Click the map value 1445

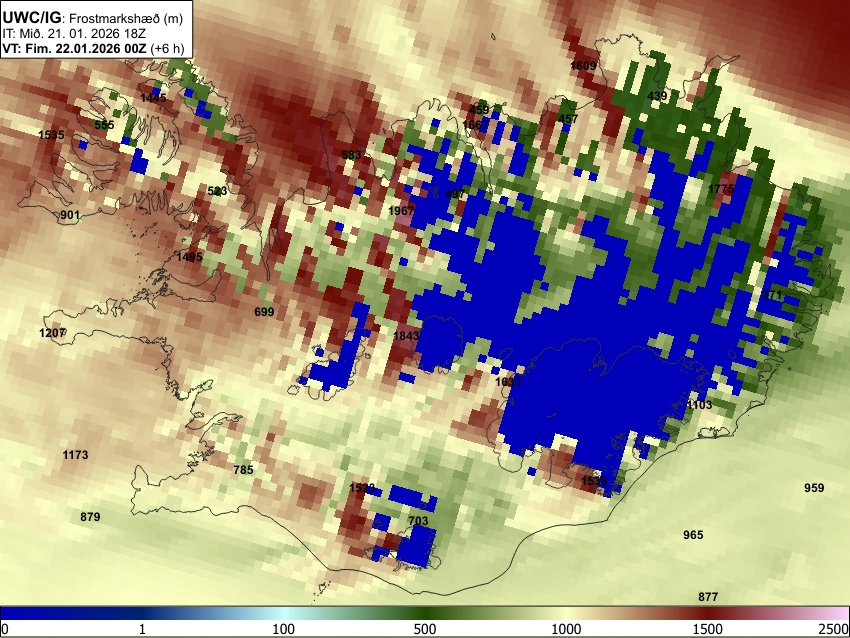[153, 98]
